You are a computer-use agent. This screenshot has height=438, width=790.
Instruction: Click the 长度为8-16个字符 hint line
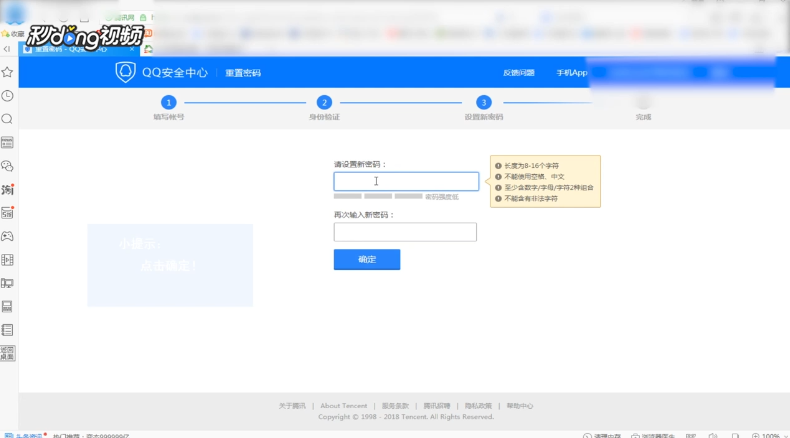coord(532,165)
